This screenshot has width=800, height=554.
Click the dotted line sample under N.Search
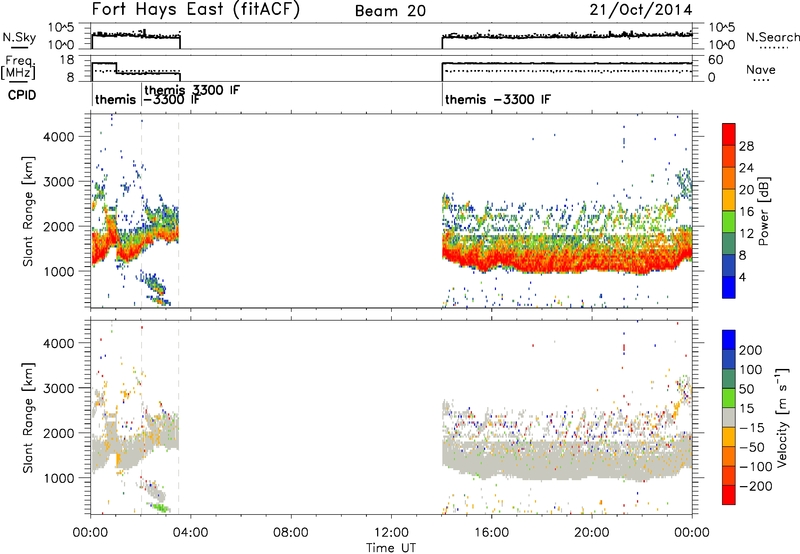pyautogui.click(x=774, y=48)
